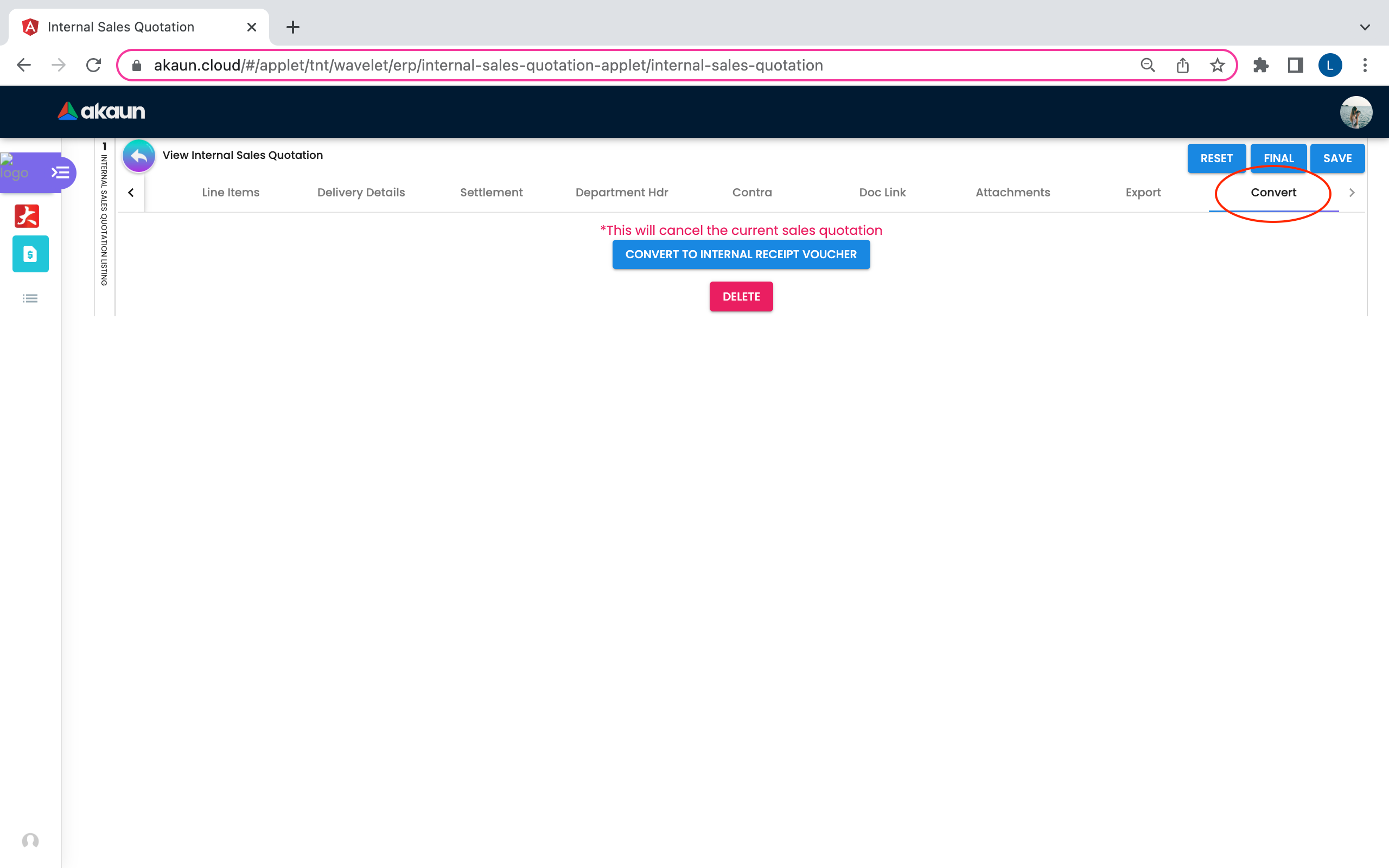This screenshot has width=1389, height=868.
Task: Switch to the Line Items tab
Action: point(230,193)
